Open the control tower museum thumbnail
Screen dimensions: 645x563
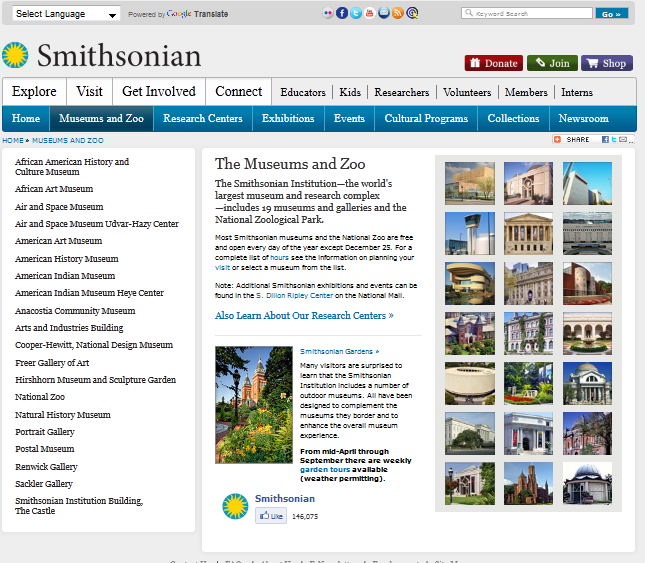point(470,233)
